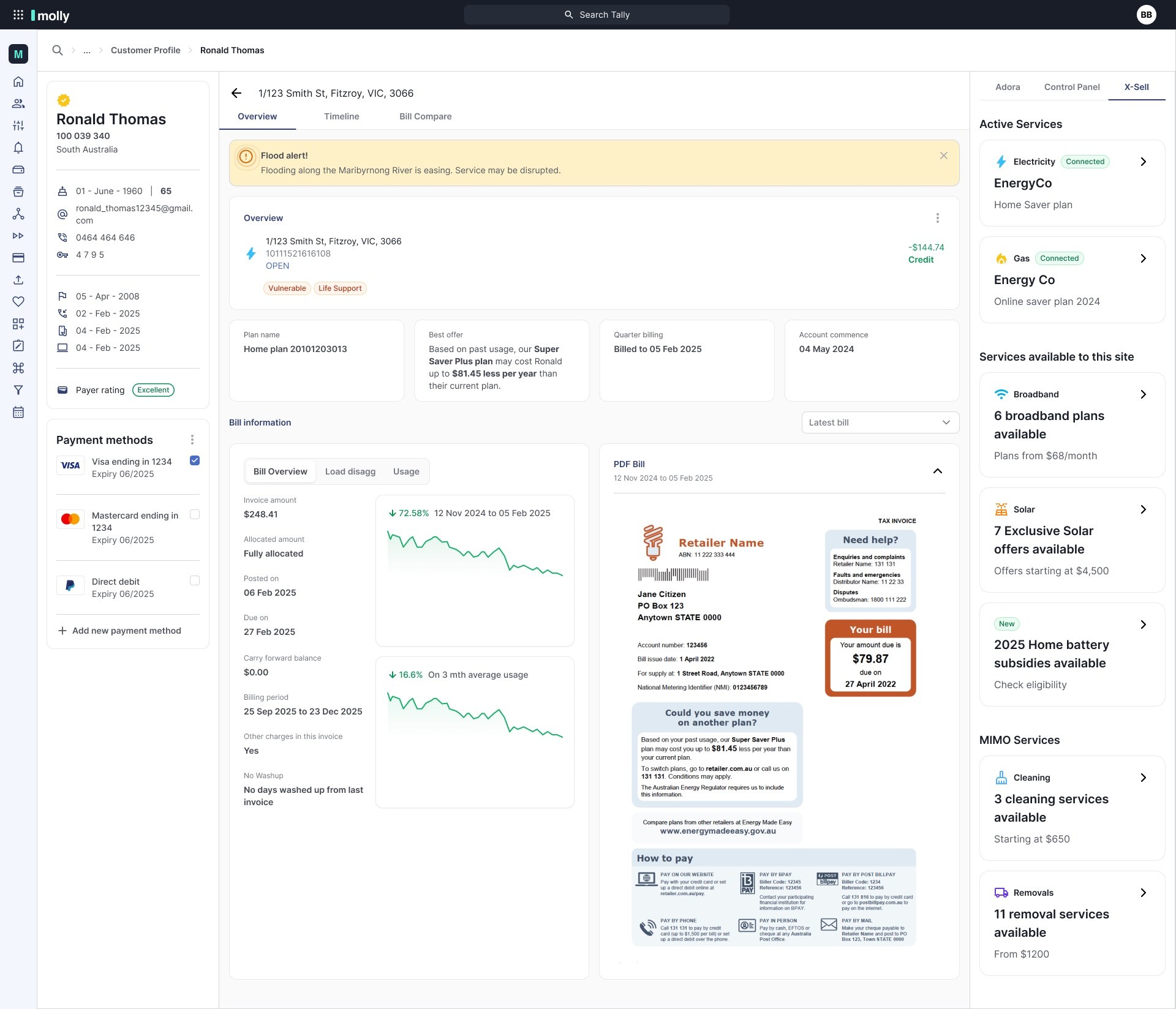Uncheck the Visa ending in 1234 checkbox

(195, 460)
